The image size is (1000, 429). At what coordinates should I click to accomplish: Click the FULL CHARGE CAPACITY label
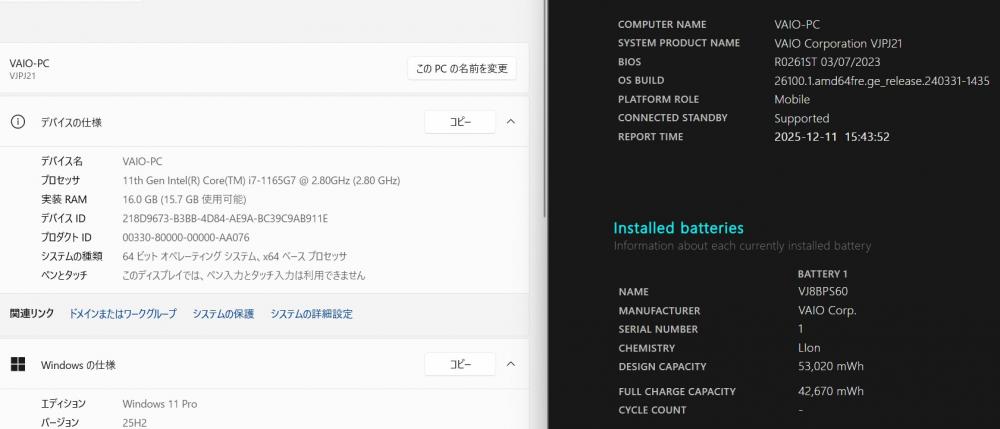tap(677, 391)
